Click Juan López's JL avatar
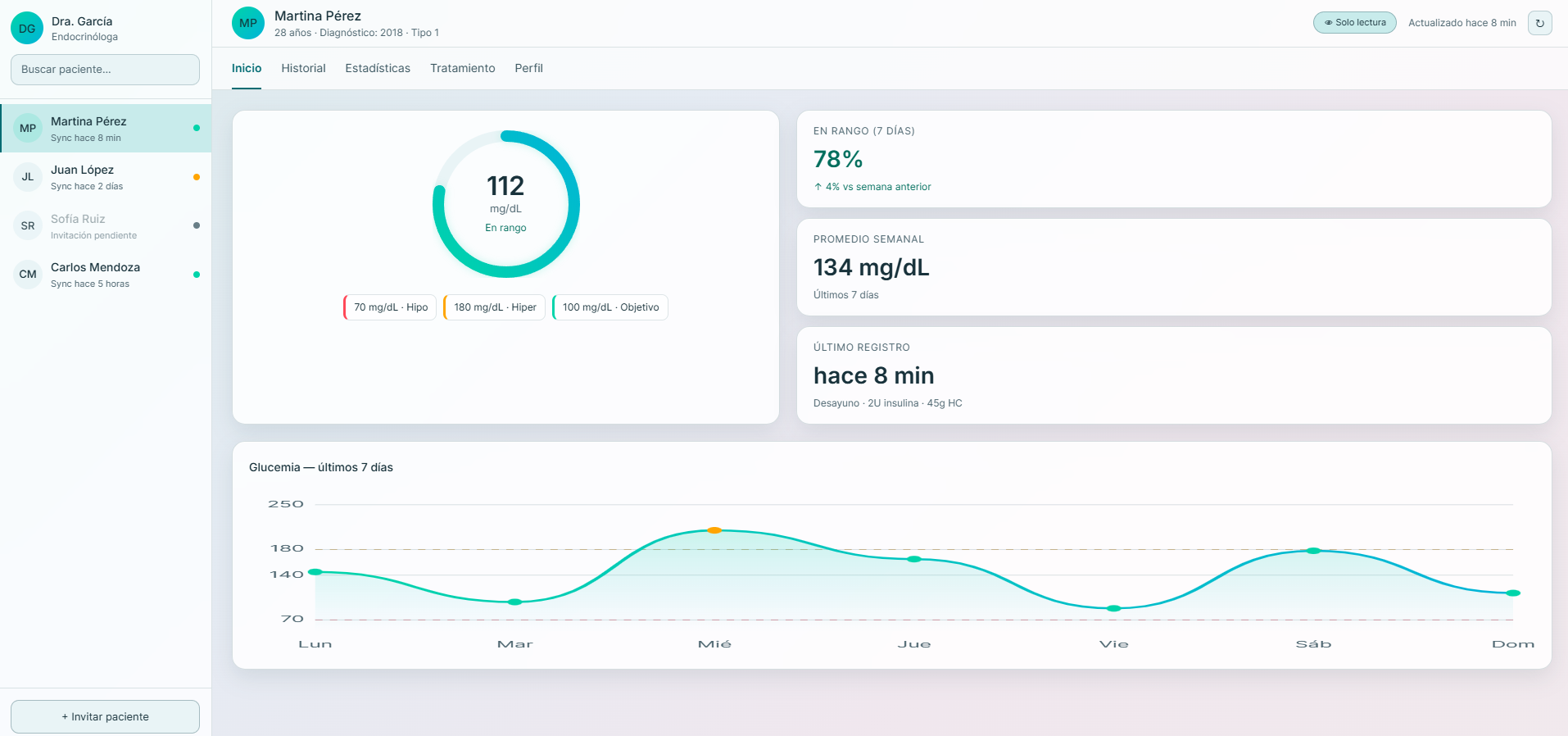Screen dimensions: 1568x736 [28, 177]
